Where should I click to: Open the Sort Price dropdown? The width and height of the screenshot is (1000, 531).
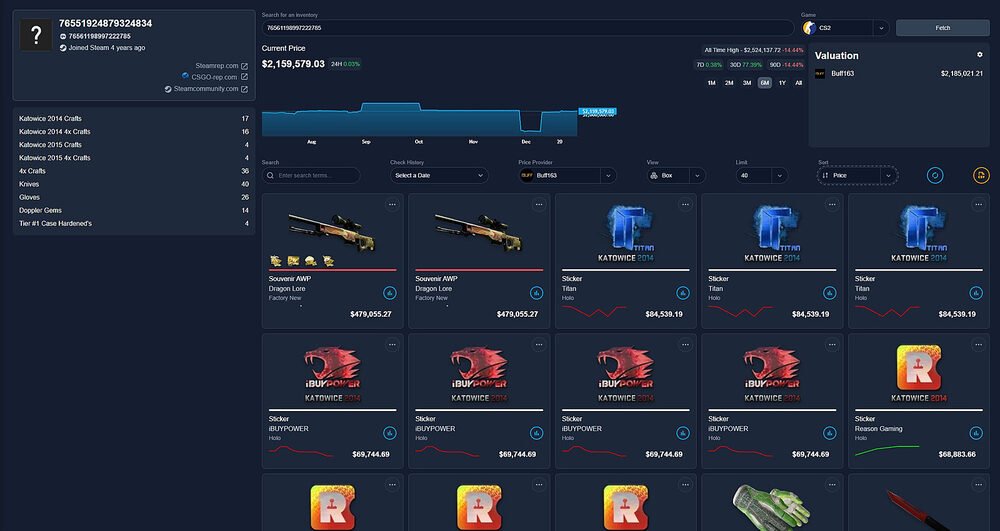857,175
